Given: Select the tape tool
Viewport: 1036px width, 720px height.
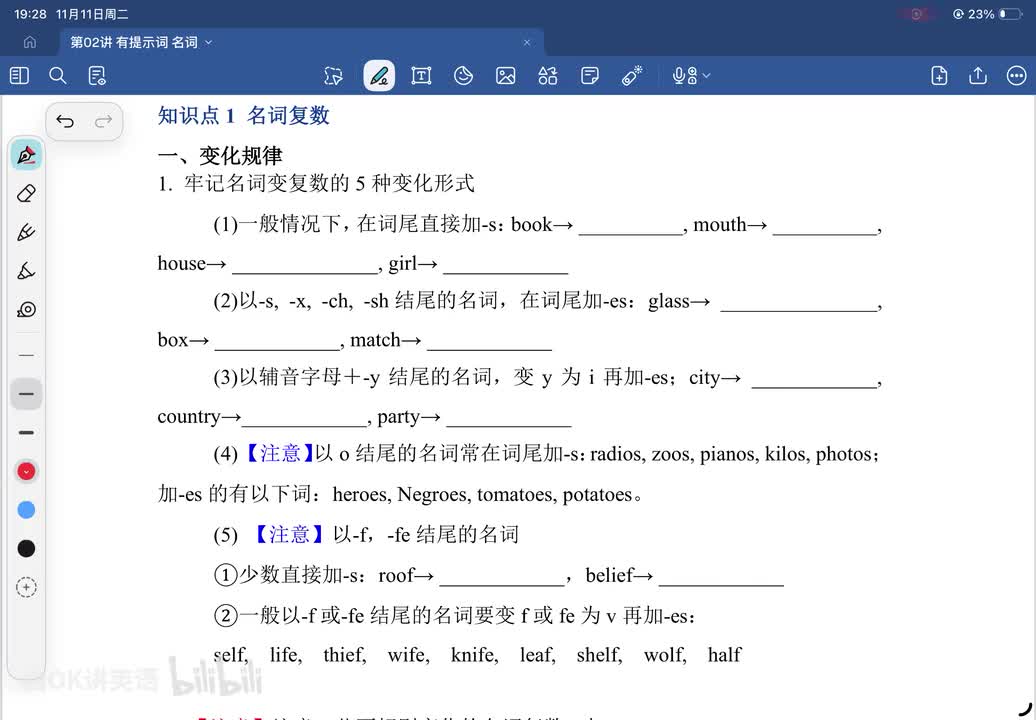Looking at the screenshot, I should [x=26, y=309].
